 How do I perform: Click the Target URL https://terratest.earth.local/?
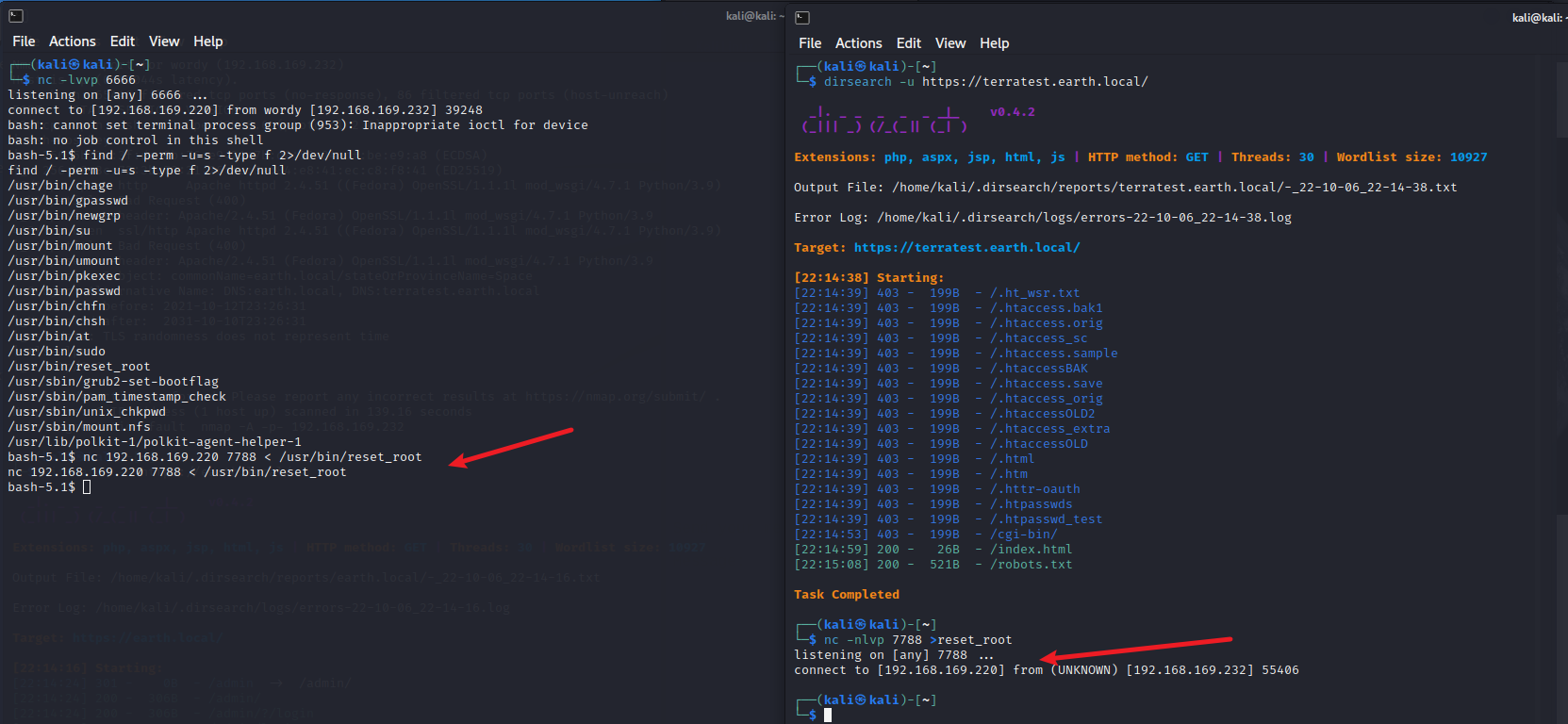click(967, 248)
